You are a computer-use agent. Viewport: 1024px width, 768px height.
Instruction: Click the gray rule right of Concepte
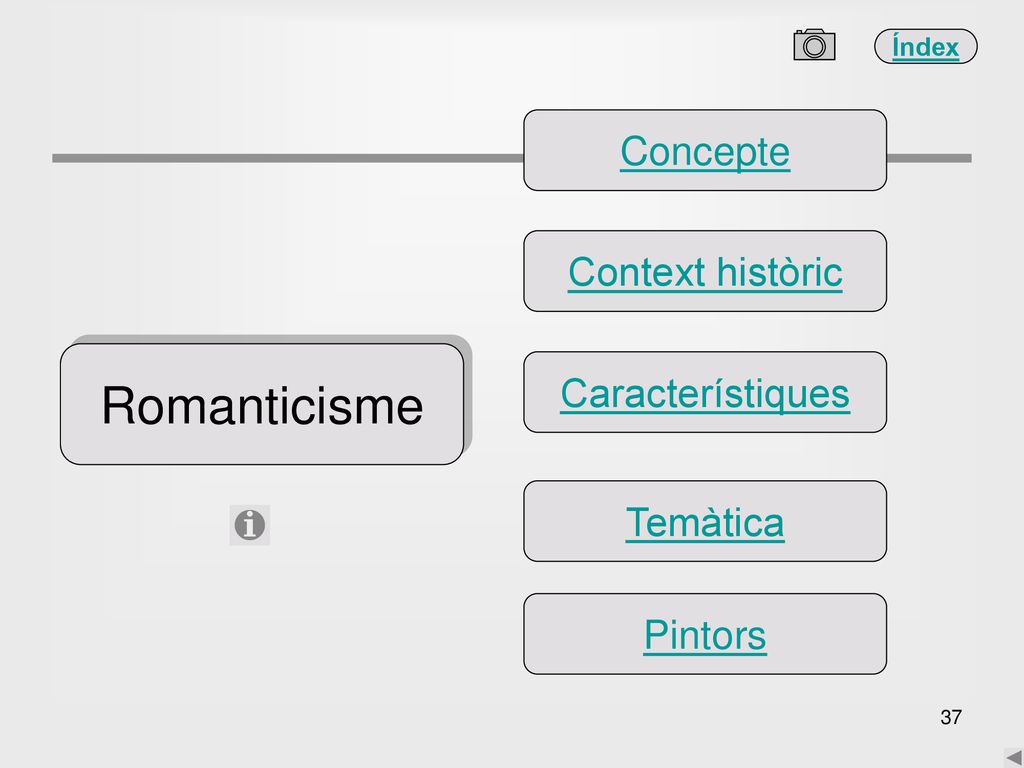click(929, 158)
